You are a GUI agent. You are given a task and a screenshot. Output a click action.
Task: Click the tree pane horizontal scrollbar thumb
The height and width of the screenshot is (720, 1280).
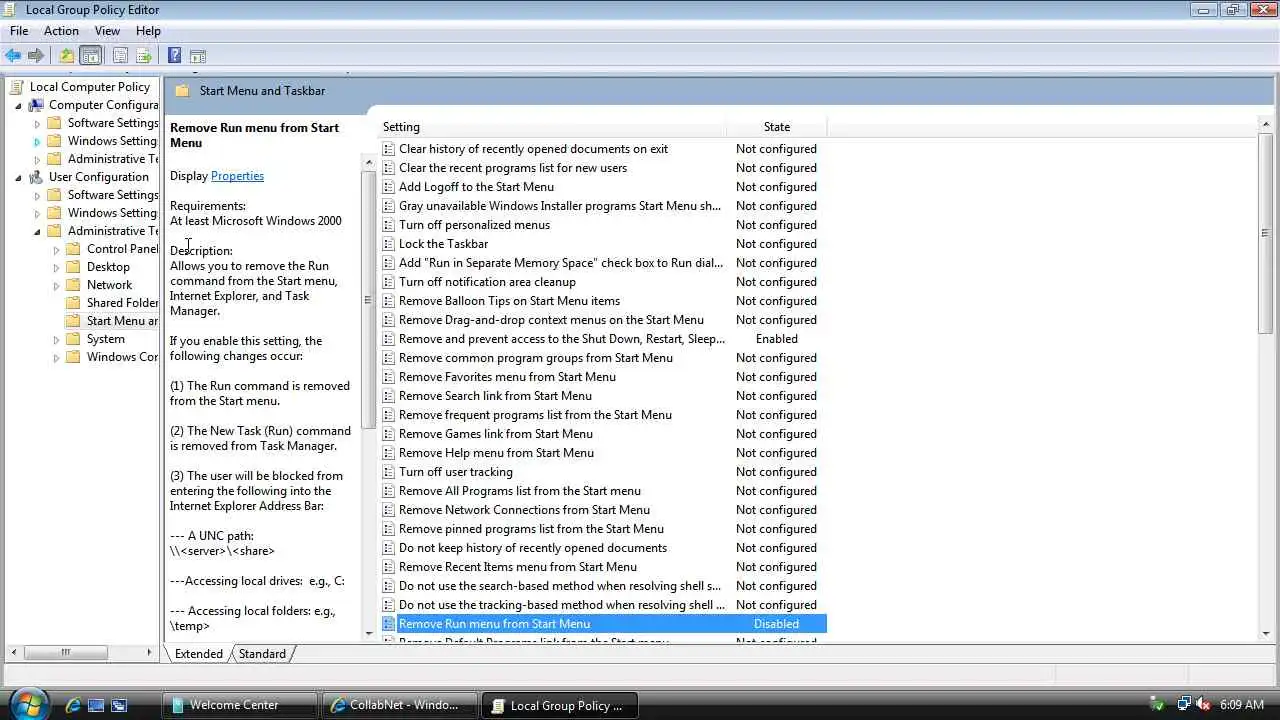click(x=66, y=653)
